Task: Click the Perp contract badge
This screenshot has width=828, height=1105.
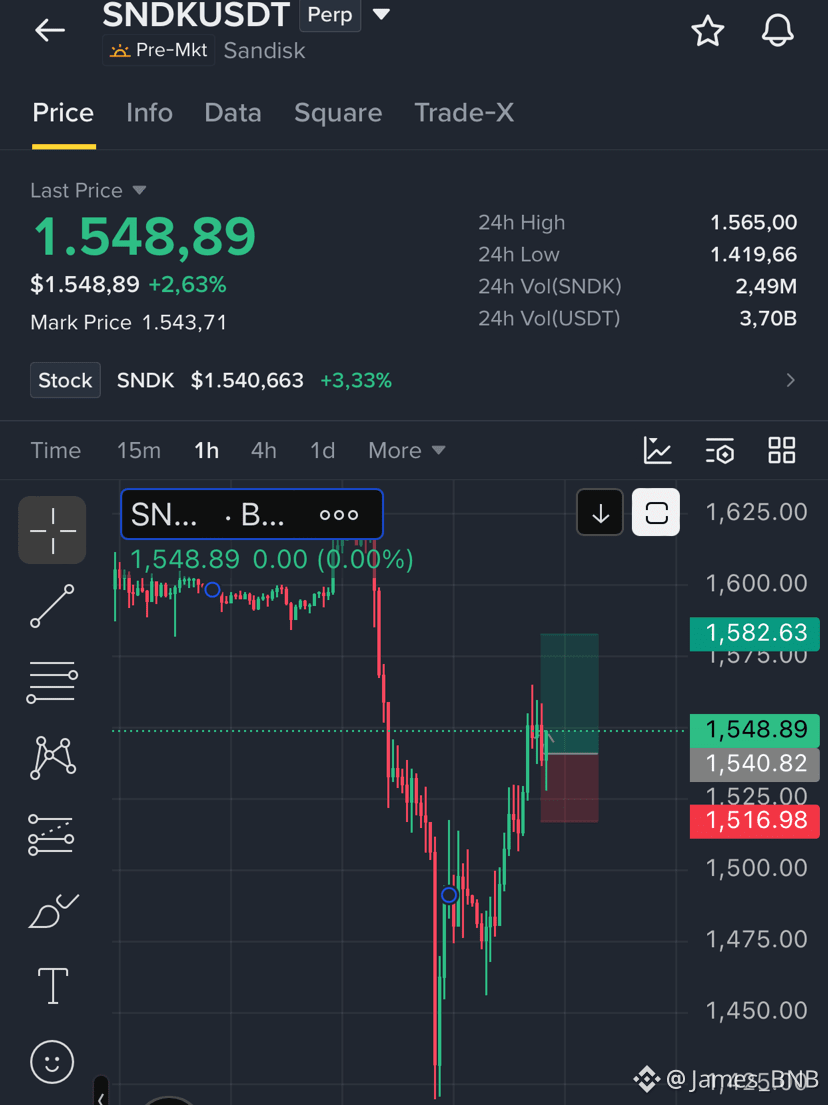Action: click(x=330, y=15)
